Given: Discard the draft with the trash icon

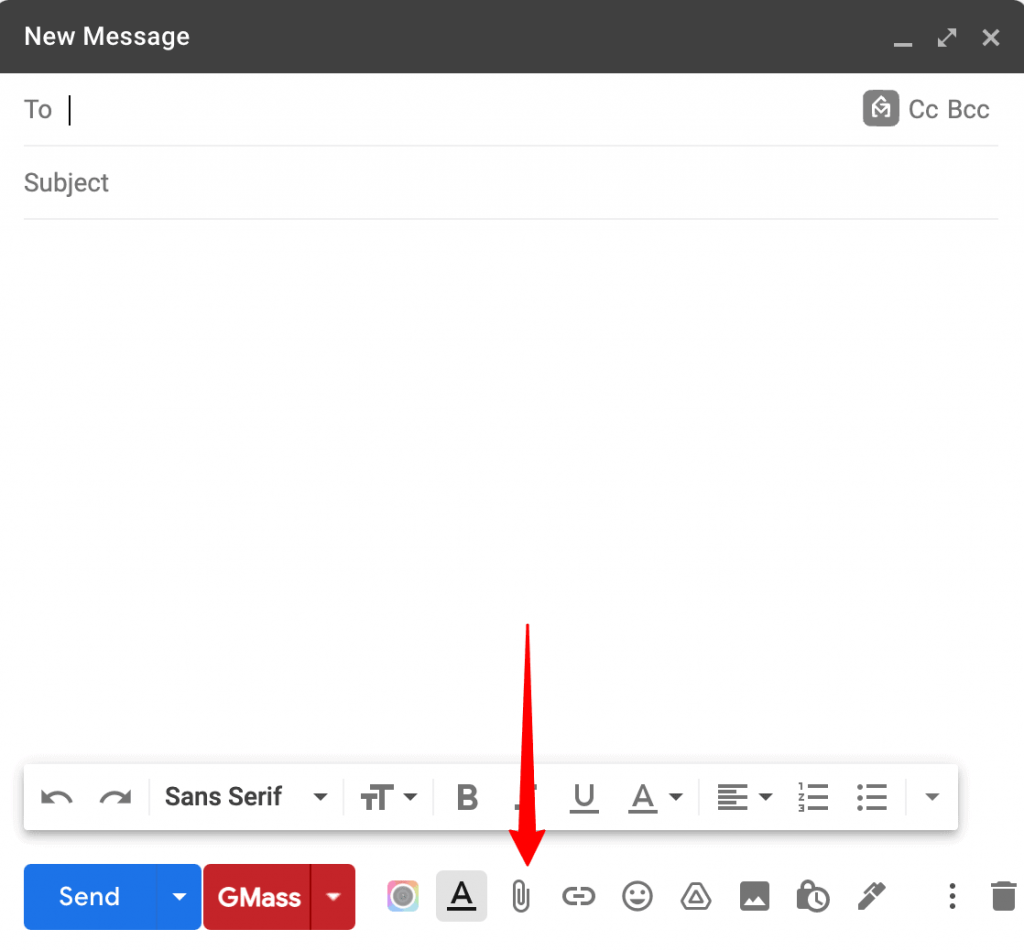Looking at the screenshot, I should click(x=1005, y=896).
